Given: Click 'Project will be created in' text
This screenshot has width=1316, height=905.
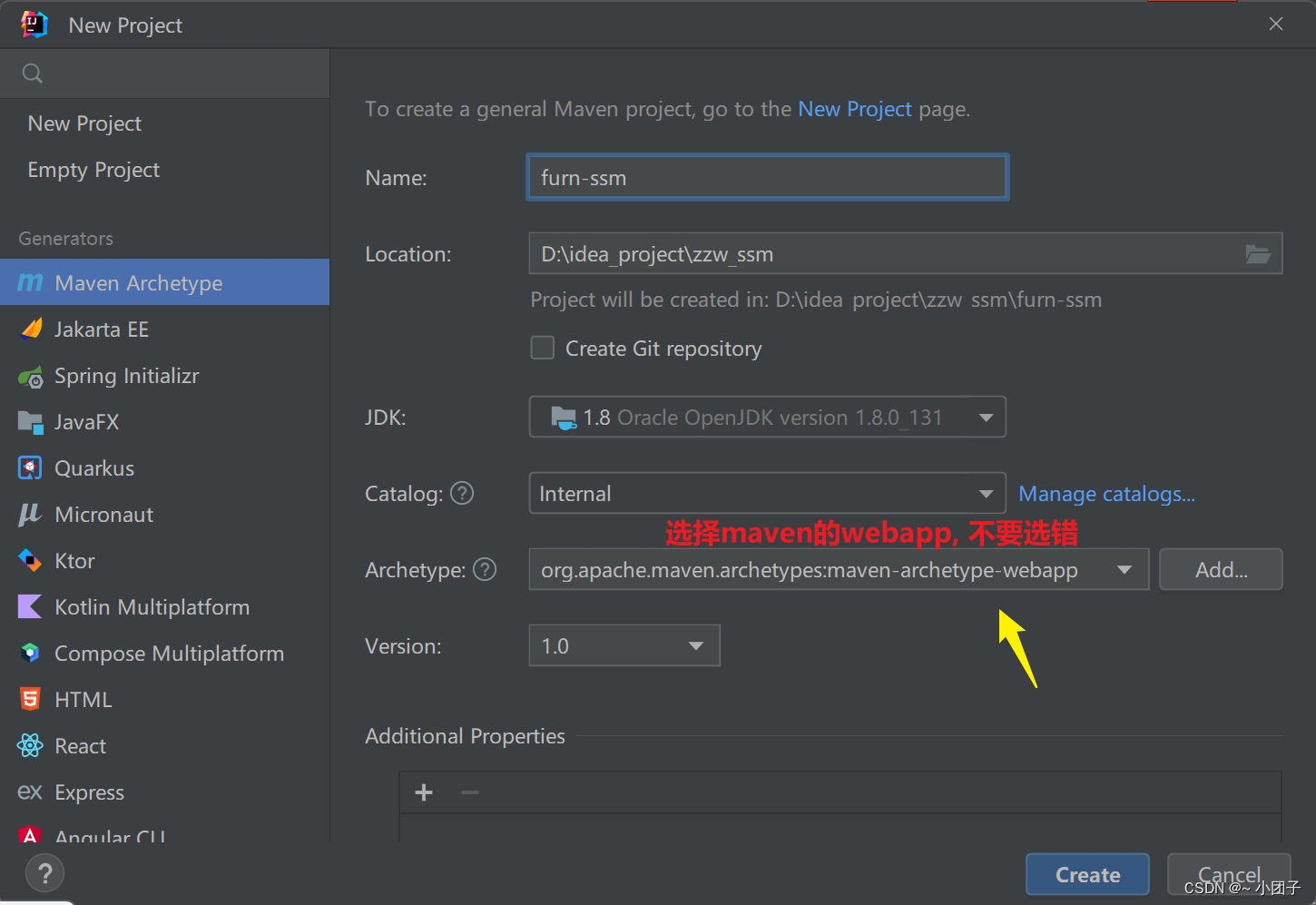Looking at the screenshot, I should tap(816, 300).
